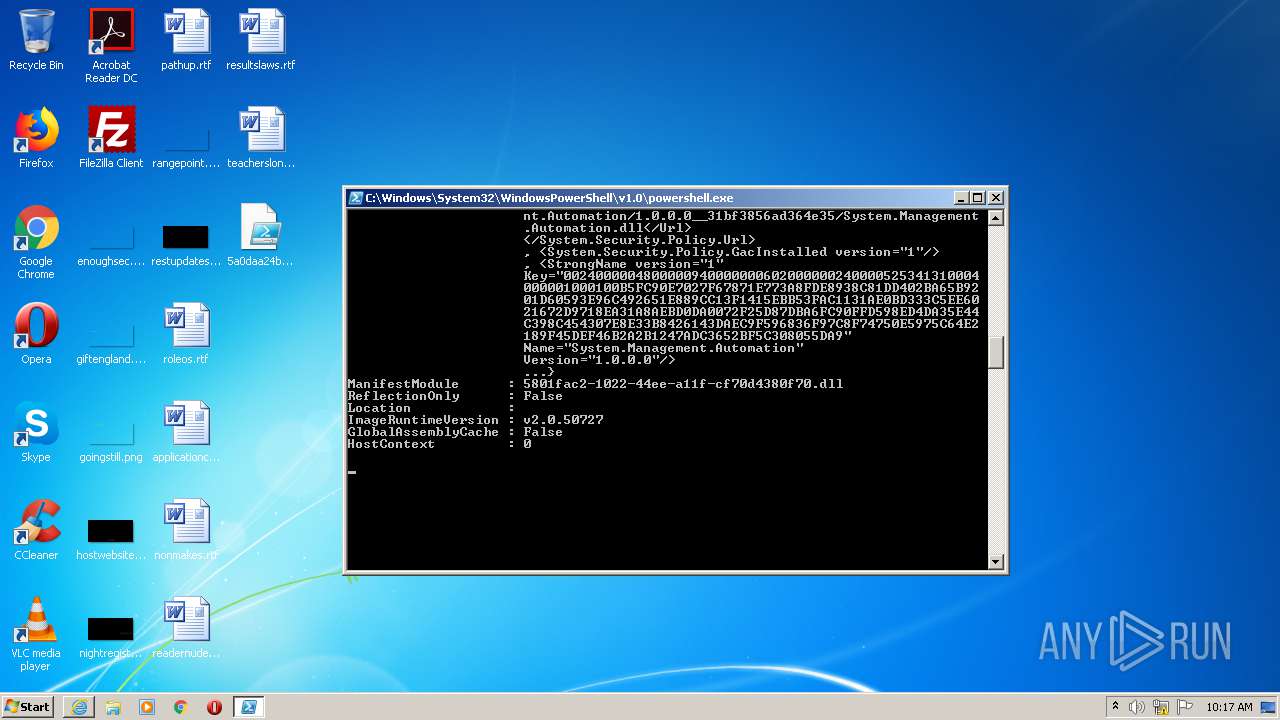This screenshot has height=720, width=1280.
Task: Open Windows Explorer from the taskbar
Action: click(x=113, y=707)
